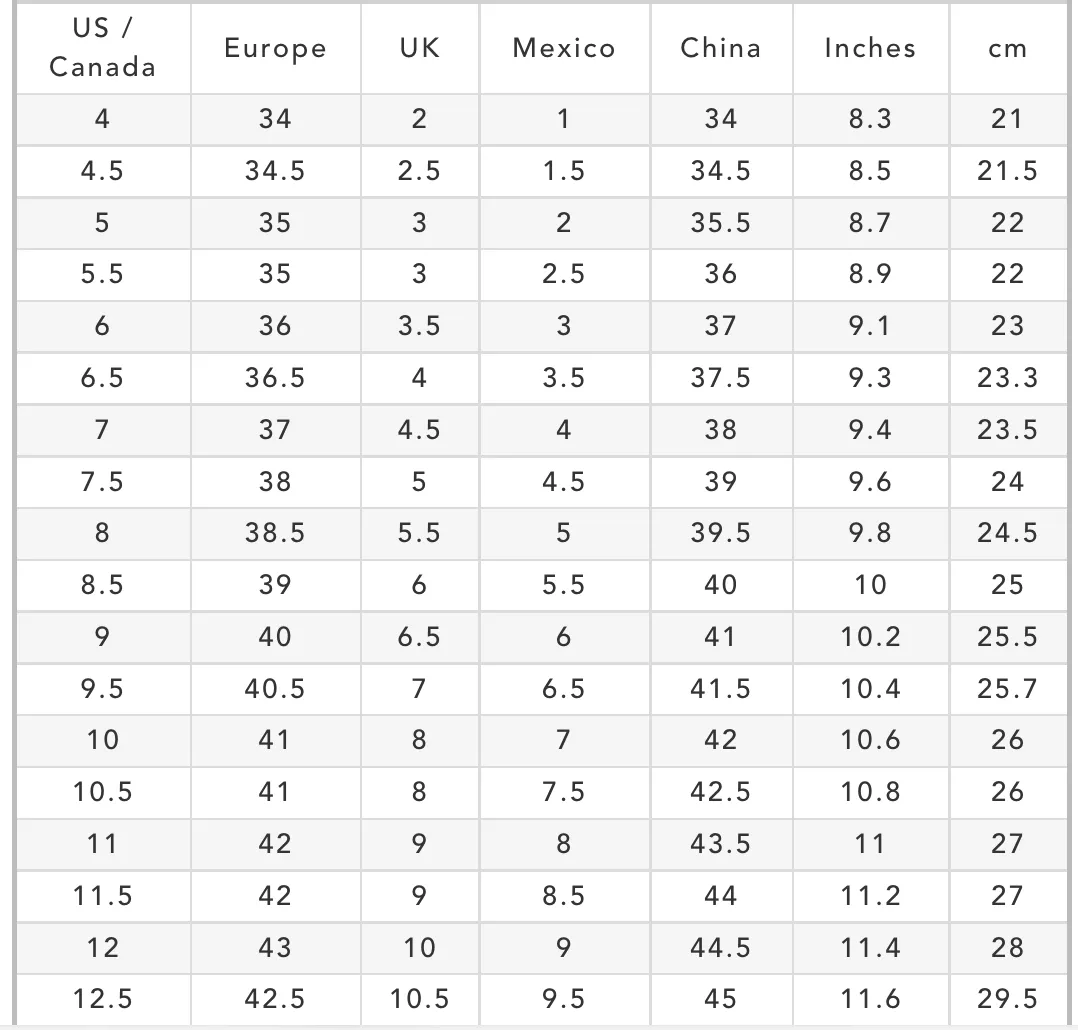Click the cm column header
Screen dimensions: 1078x1030
coord(1008,48)
